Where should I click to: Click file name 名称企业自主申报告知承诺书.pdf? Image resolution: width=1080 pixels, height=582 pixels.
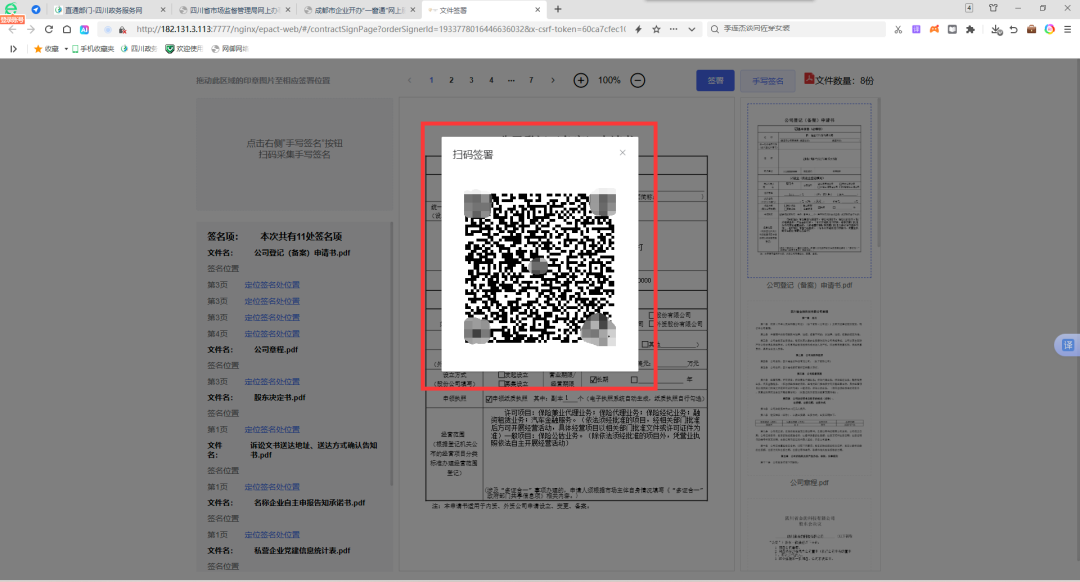pos(309,503)
